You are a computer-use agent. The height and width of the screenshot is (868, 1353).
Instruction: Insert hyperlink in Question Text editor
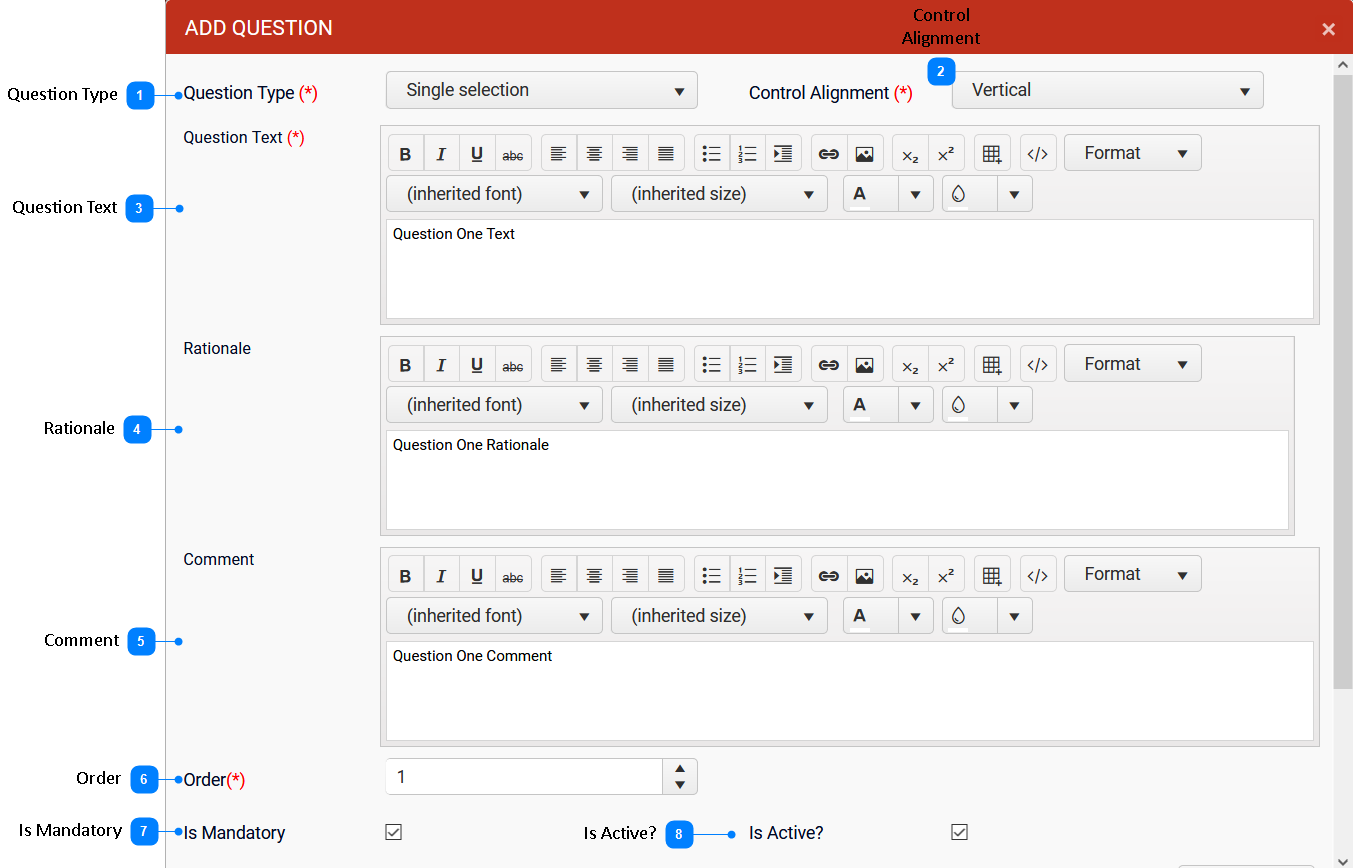coord(828,154)
